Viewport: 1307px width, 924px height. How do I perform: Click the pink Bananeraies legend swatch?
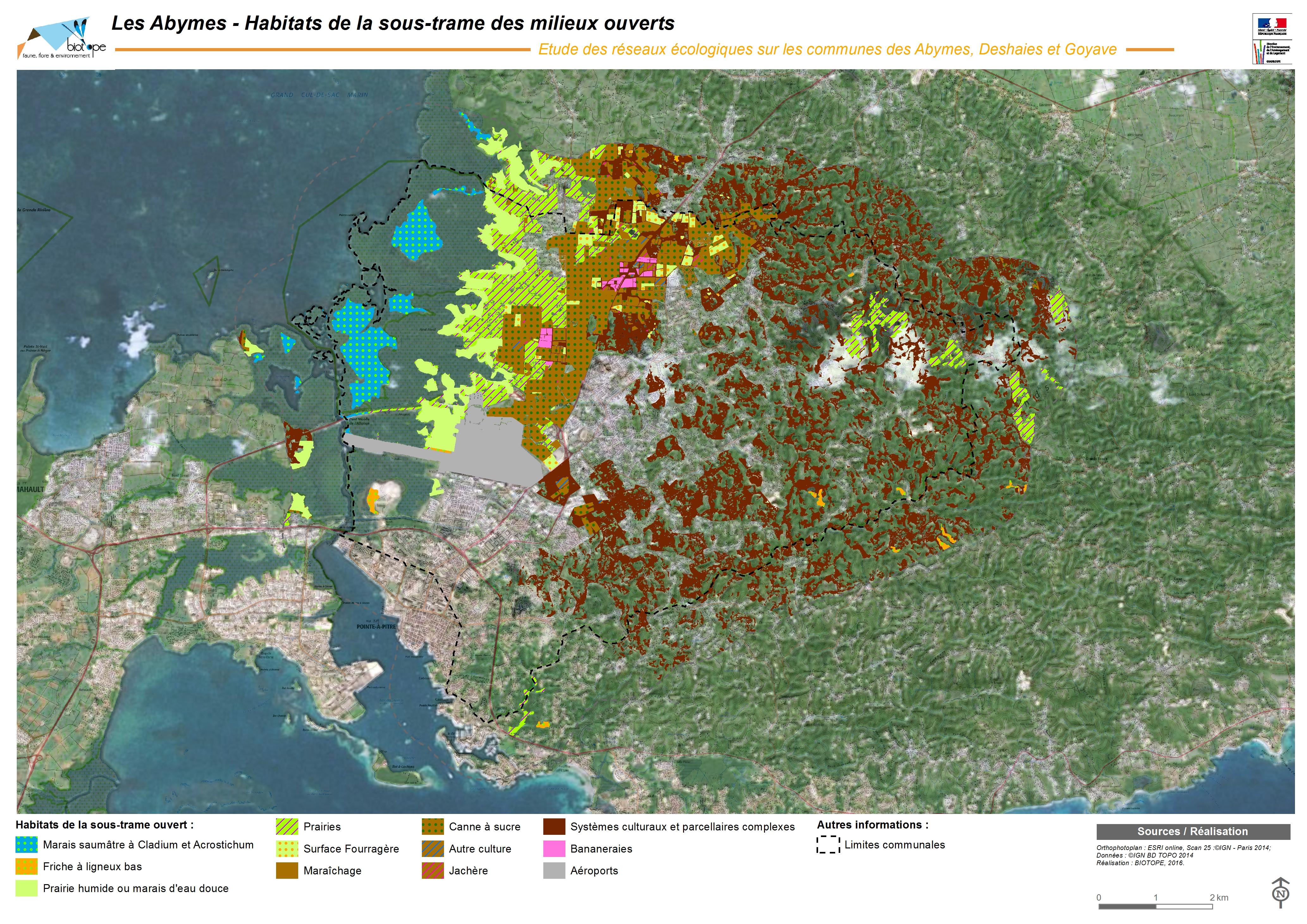(x=554, y=849)
